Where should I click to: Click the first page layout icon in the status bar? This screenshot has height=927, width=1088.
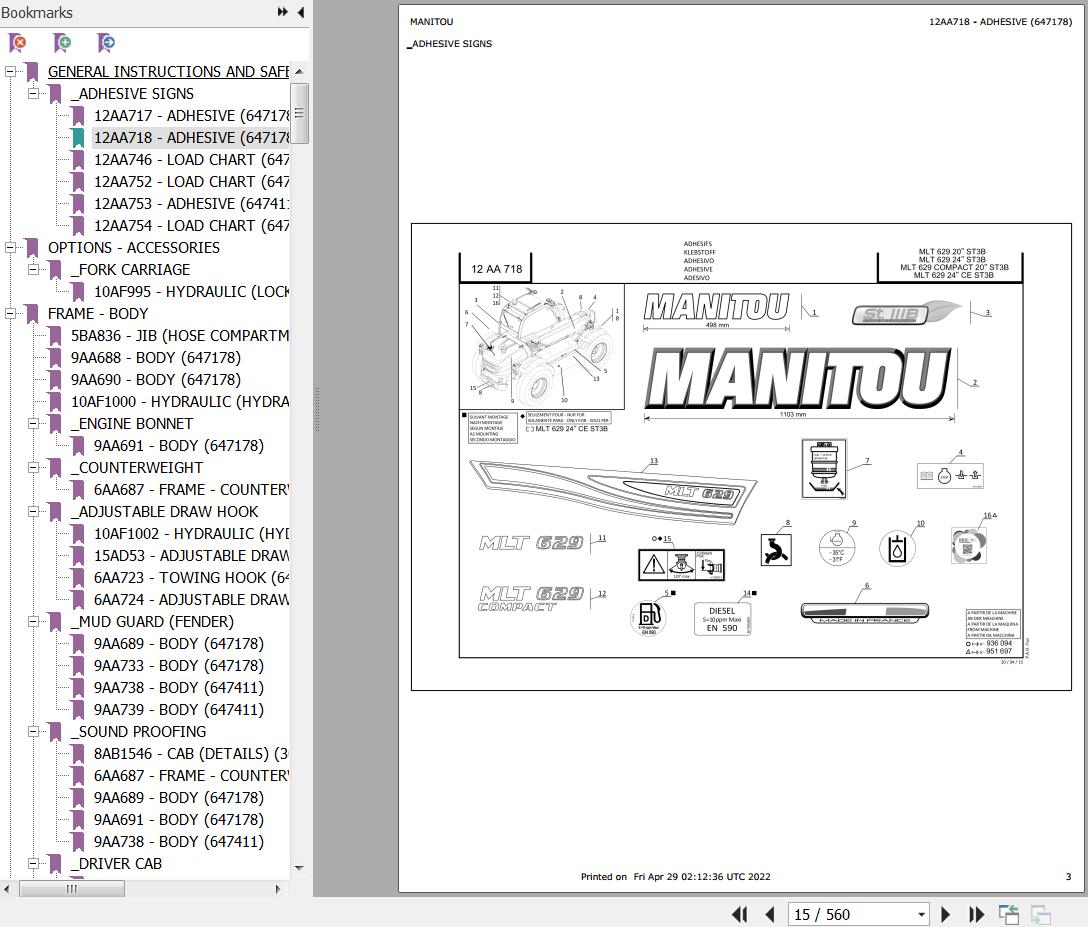(x=1008, y=915)
